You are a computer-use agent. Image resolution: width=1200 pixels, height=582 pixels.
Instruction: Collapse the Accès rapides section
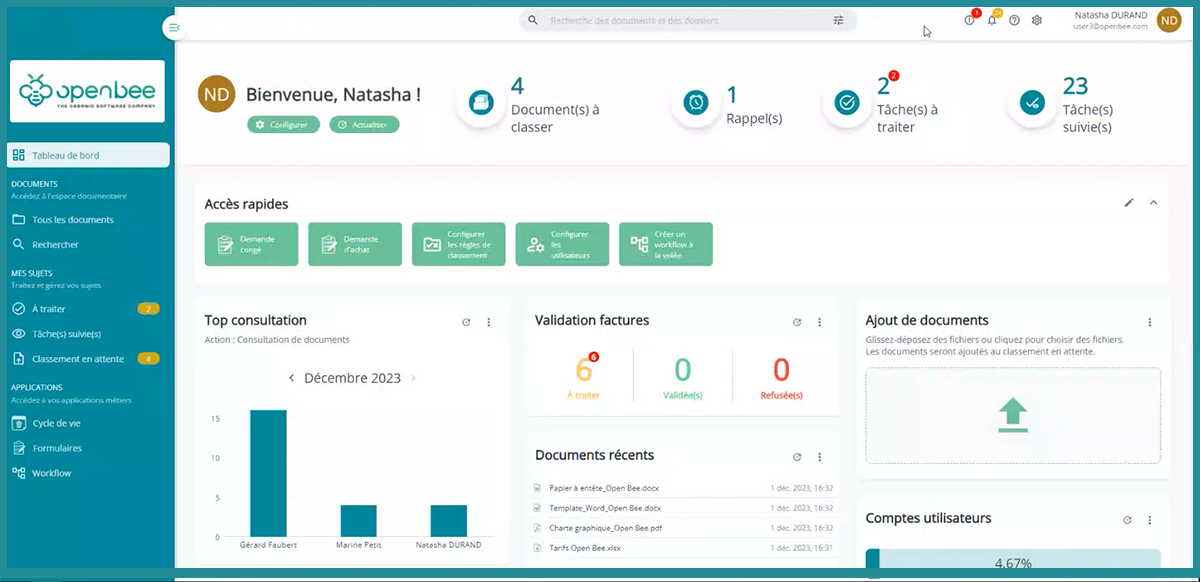point(1153,203)
